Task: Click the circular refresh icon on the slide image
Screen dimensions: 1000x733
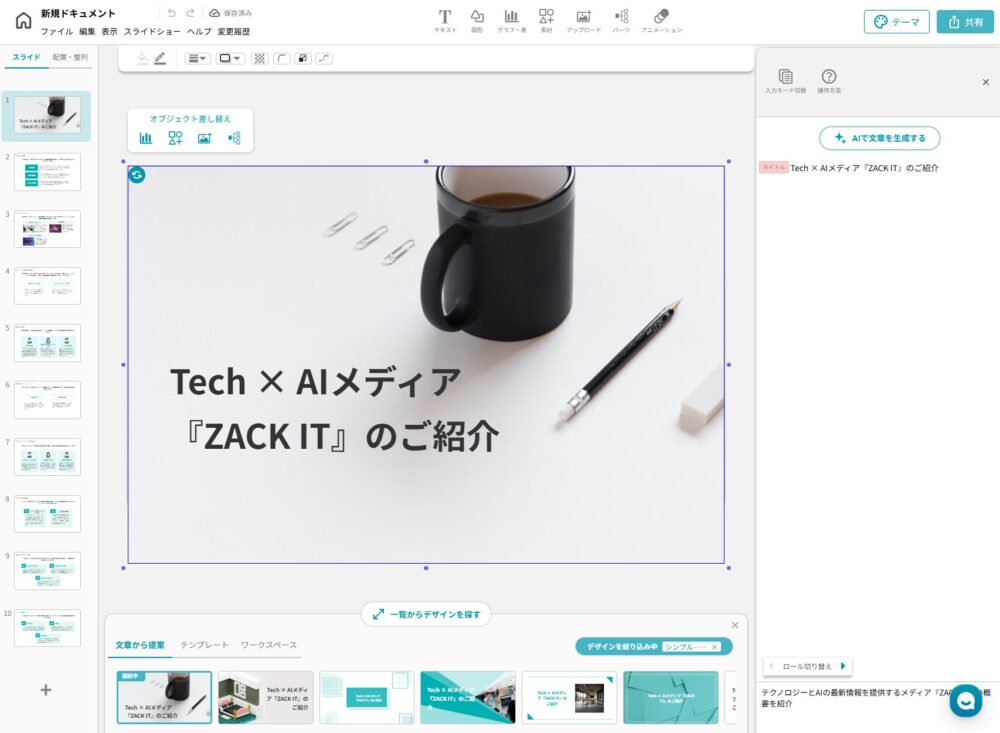Action: pos(137,175)
